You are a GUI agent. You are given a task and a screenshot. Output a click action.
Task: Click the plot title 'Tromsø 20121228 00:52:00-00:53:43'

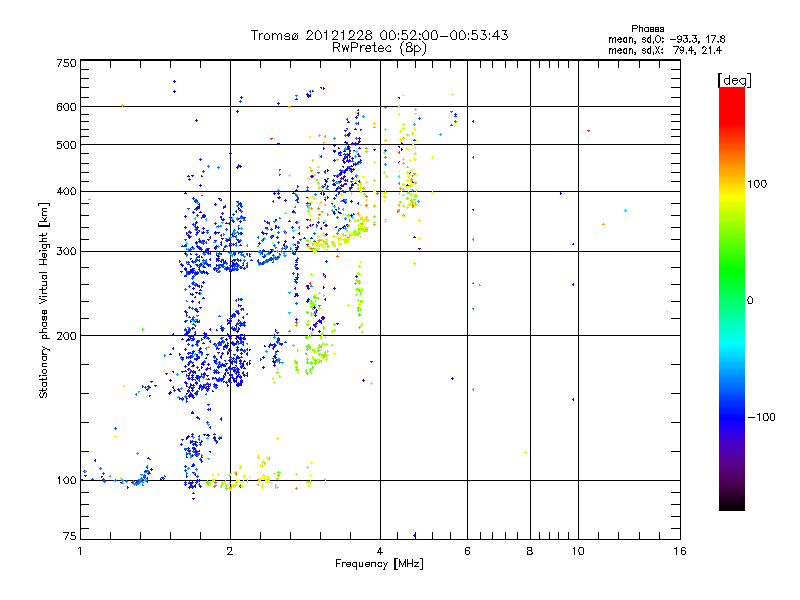379,35
